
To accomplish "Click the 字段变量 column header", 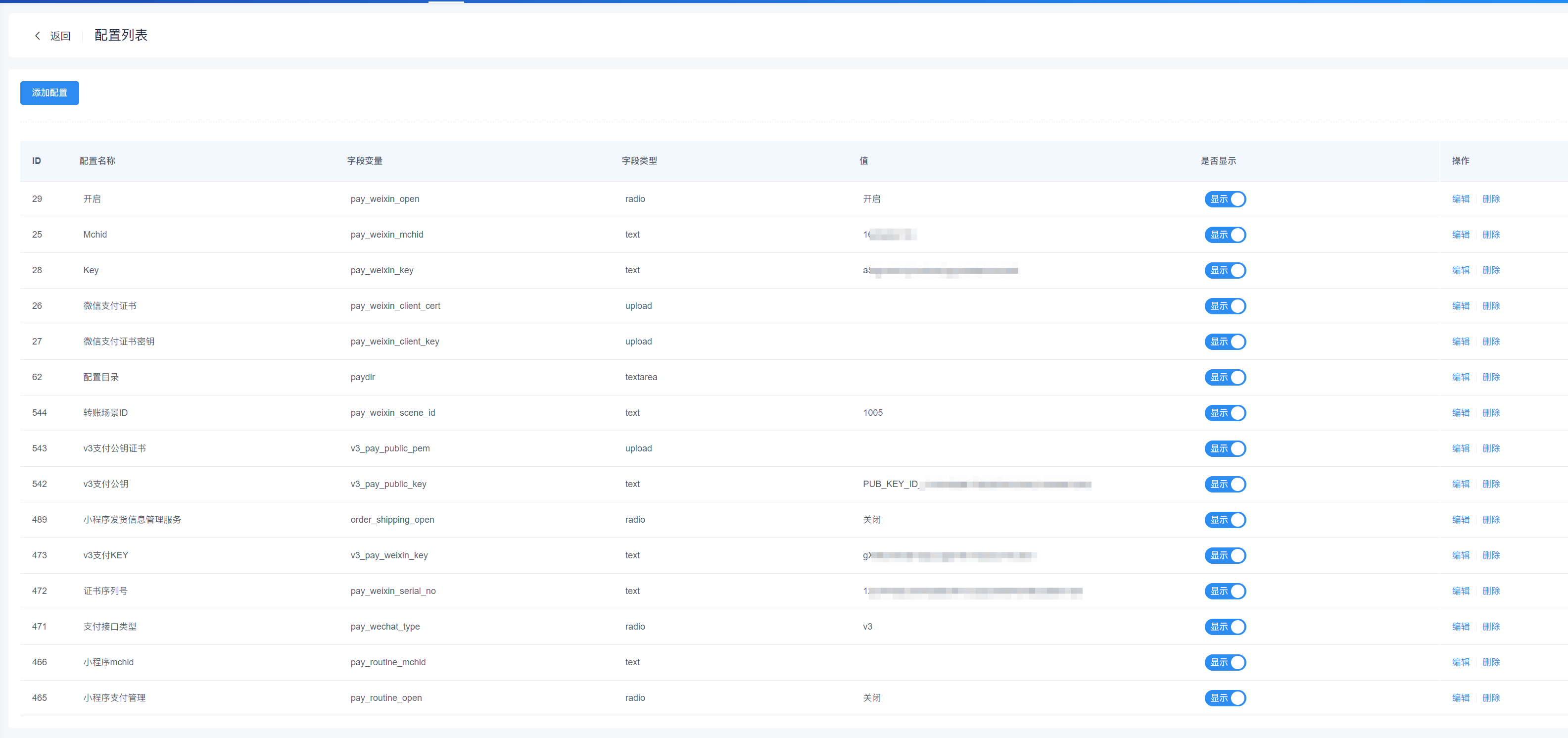I will point(365,161).
